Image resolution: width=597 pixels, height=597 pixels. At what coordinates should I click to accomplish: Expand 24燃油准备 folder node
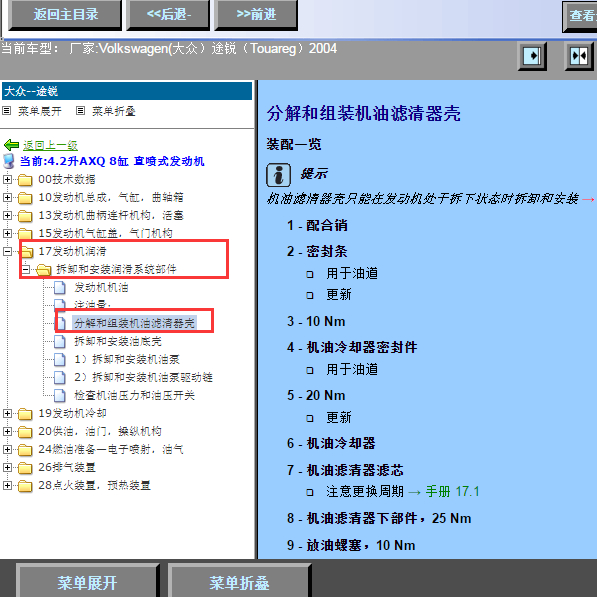7,449
